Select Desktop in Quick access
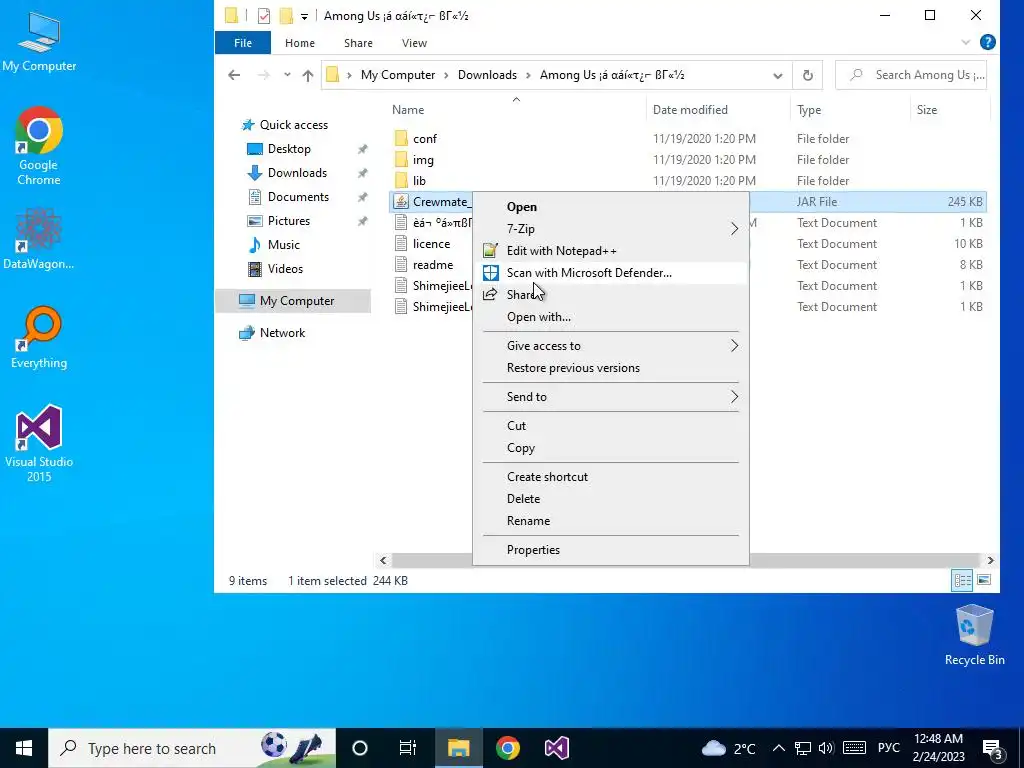This screenshot has height=768, width=1024. coord(289,149)
